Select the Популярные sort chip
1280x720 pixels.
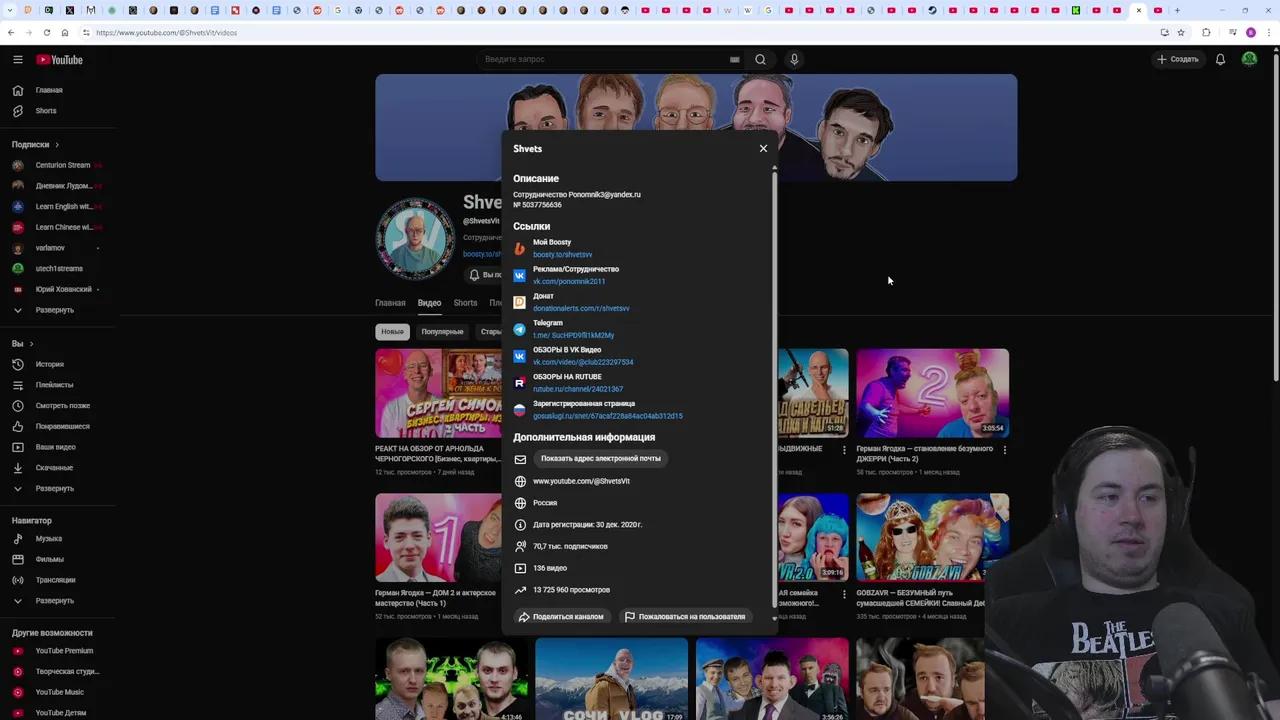(x=442, y=332)
